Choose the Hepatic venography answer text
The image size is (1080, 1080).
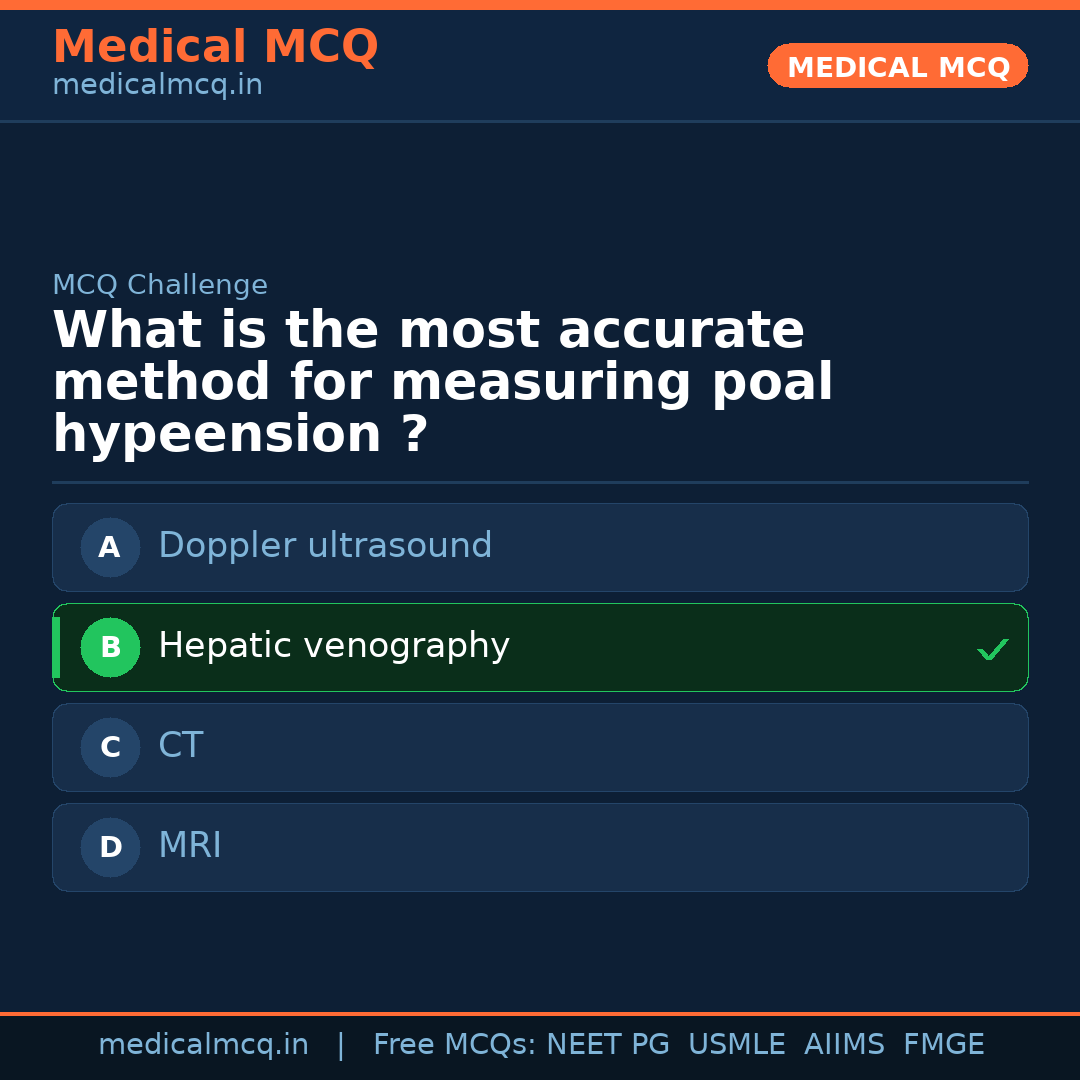click(334, 646)
